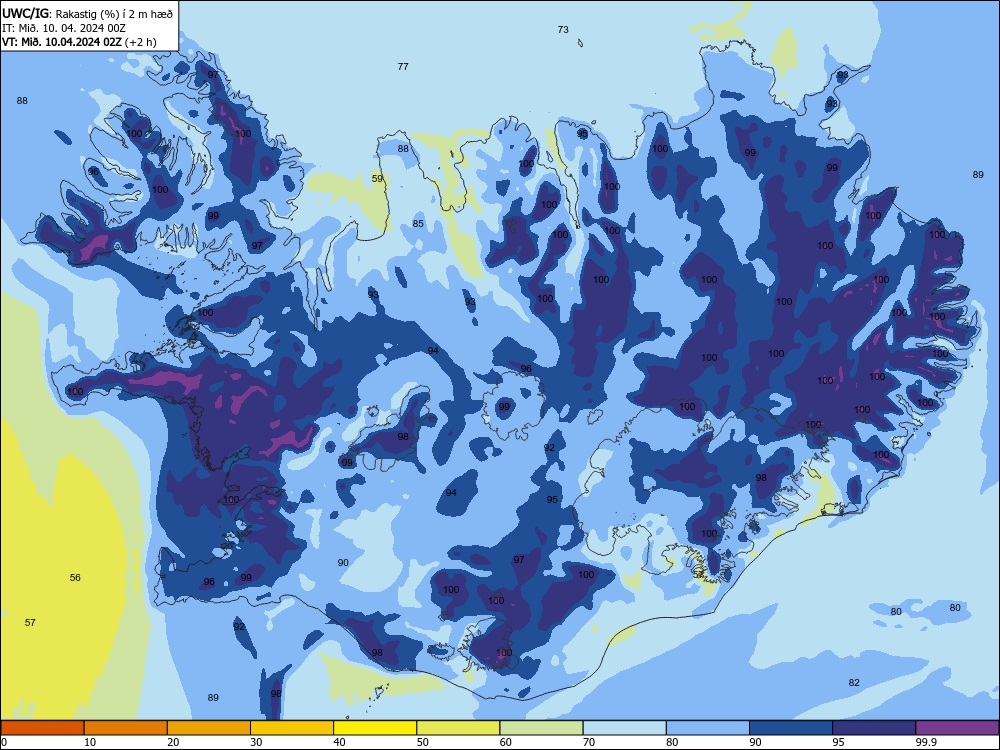1000x750 pixels.
Task: Select the bright yellow 40–50 legend swatch
Action: coord(375,728)
